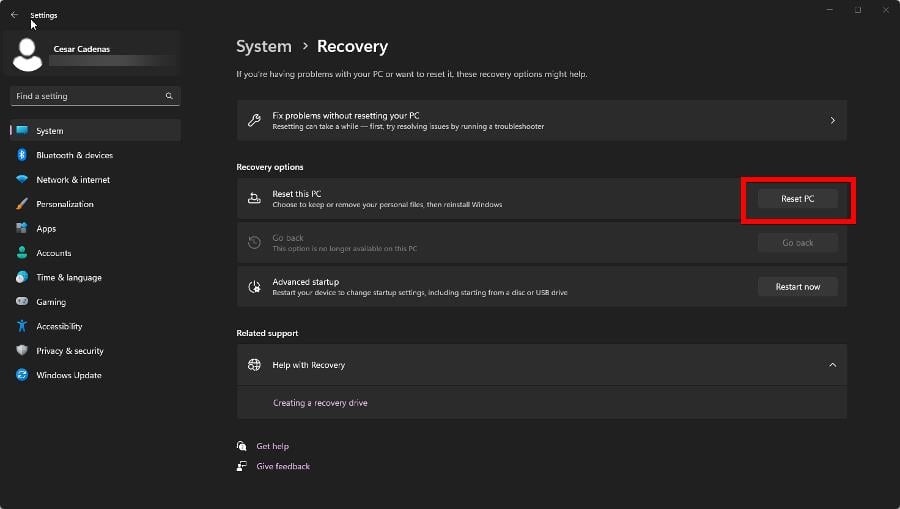This screenshot has height=509, width=900.
Task: Click the System monitor icon in sidebar
Action: point(22,130)
